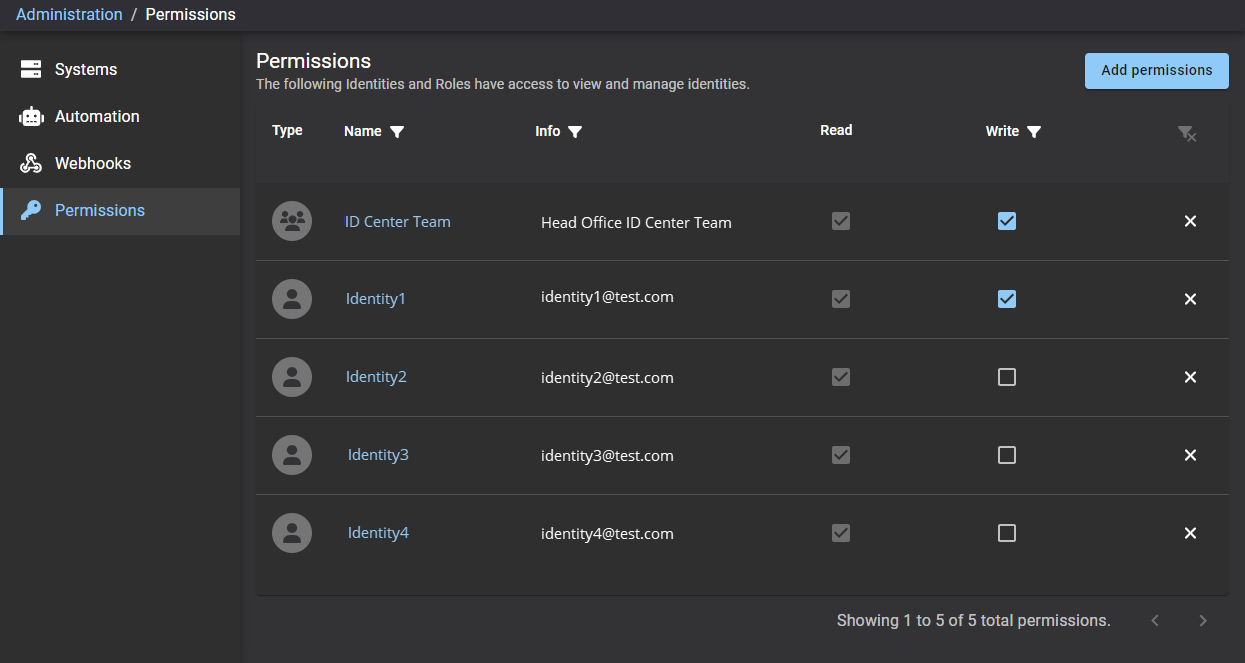The image size is (1245, 663).
Task: Click the Identity3 user avatar icon
Action: pos(292,455)
